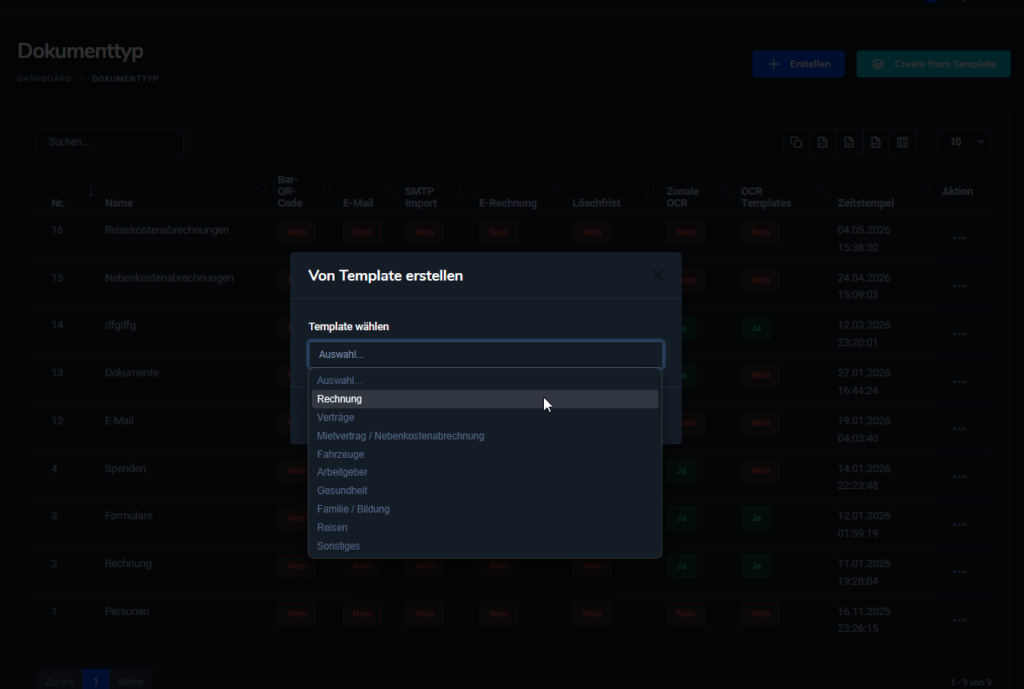Select the Fahrzeuge template option
Viewport: 1024px width, 689px height.
(485, 454)
